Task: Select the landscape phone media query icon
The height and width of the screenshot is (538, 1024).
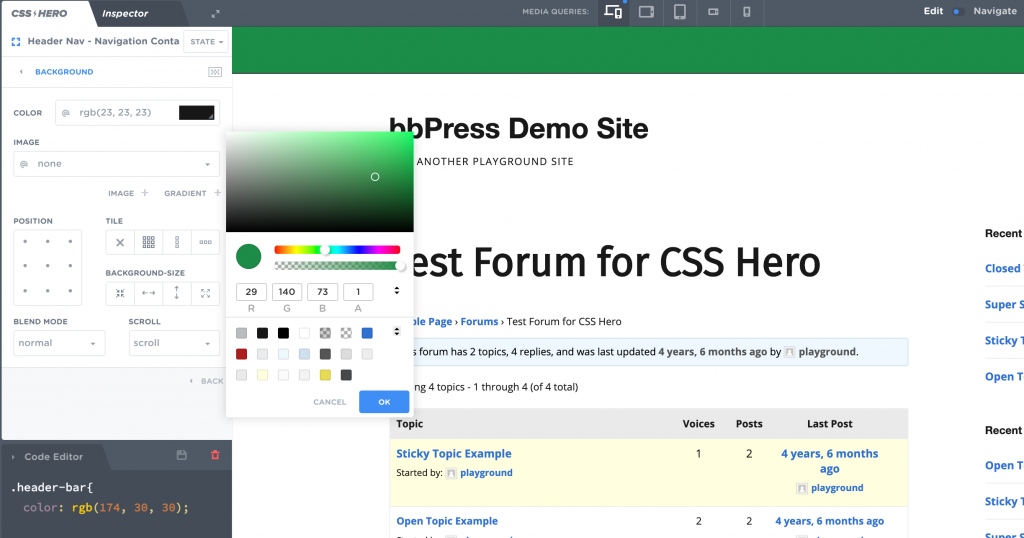Action: pyautogui.click(x=713, y=12)
